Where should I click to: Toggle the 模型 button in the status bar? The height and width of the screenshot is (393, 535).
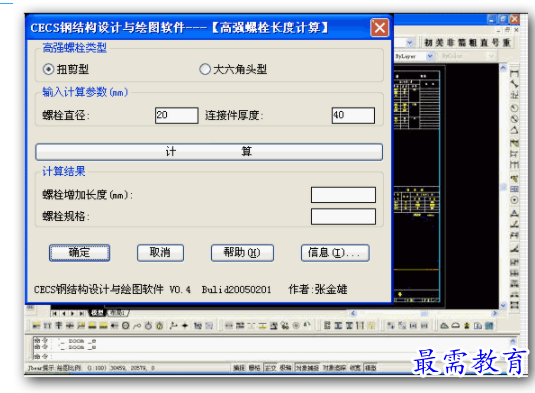pos(371,368)
